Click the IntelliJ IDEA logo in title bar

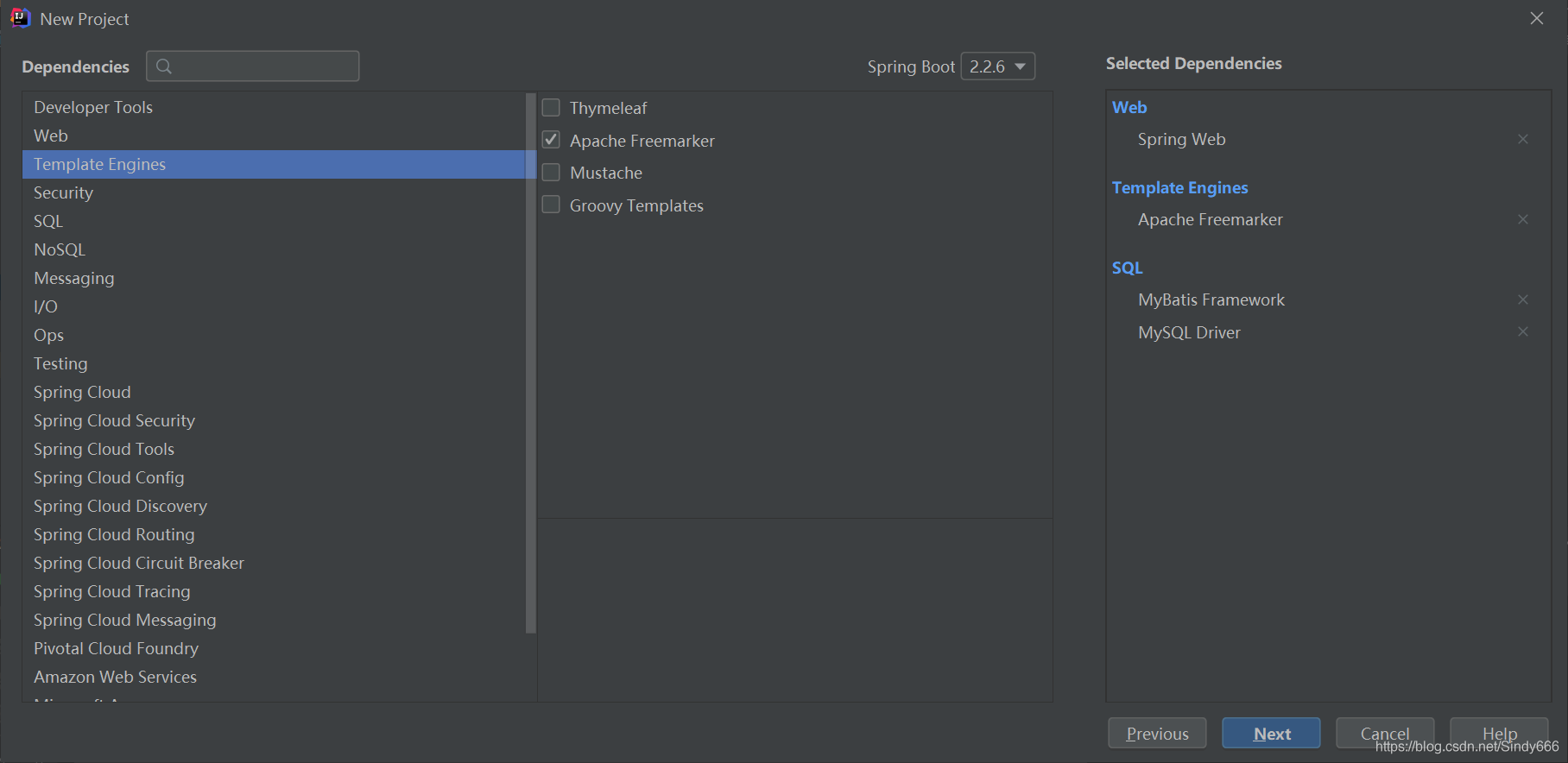tap(20, 18)
